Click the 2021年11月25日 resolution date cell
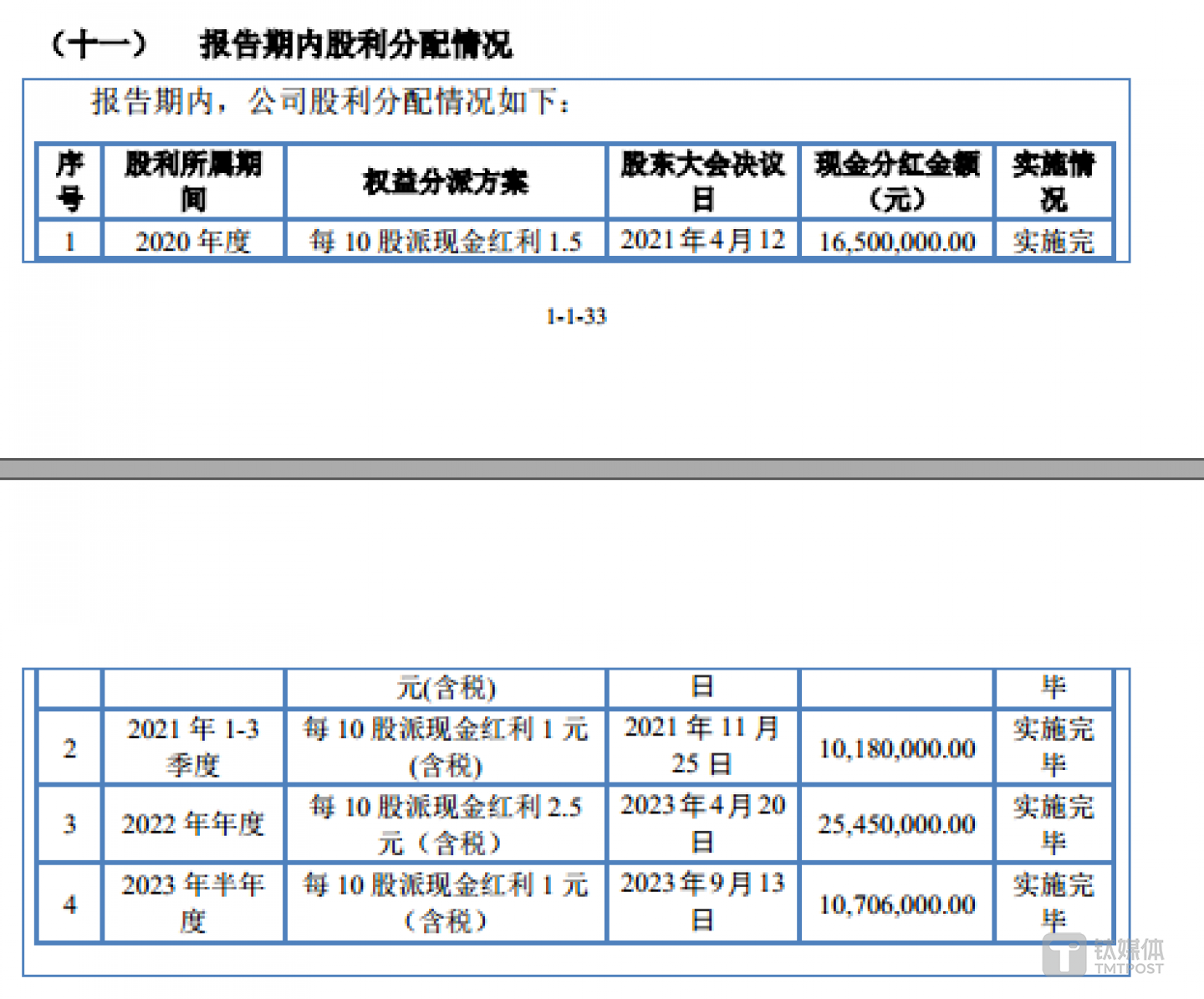The image size is (1204, 999). [702, 746]
